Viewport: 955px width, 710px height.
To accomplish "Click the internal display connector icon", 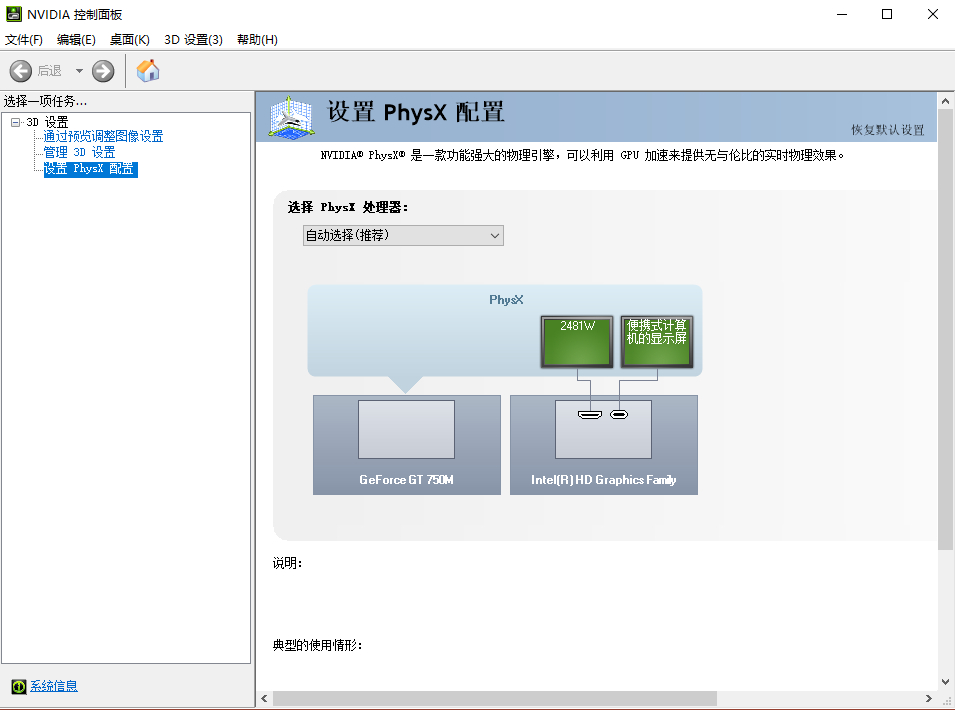I will point(619,415).
